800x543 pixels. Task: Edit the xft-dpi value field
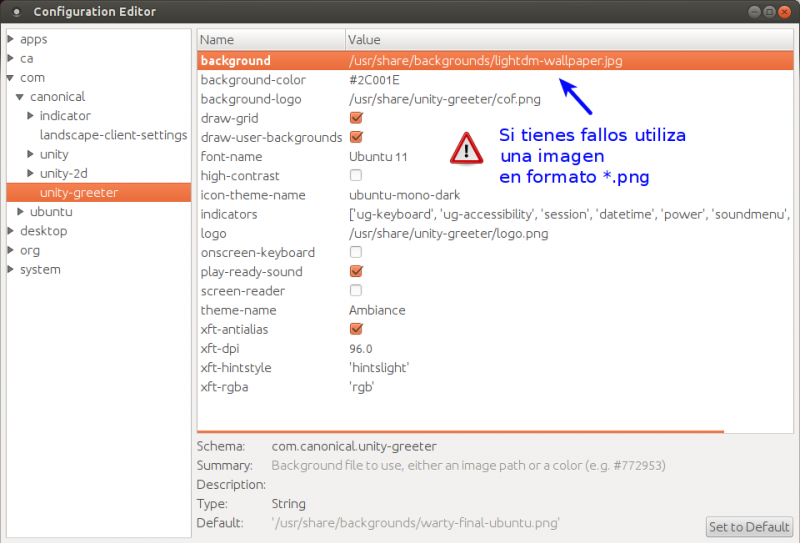click(x=361, y=349)
